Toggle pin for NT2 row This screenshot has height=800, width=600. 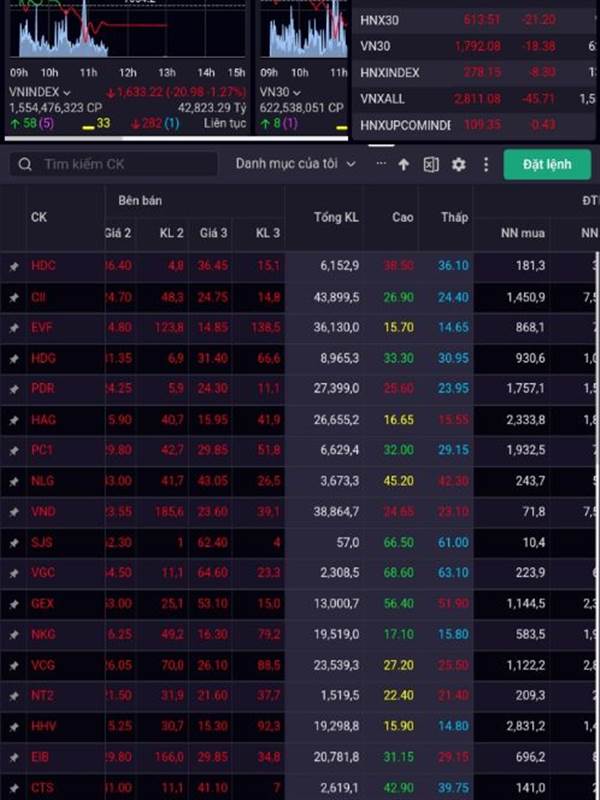point(14,696)
